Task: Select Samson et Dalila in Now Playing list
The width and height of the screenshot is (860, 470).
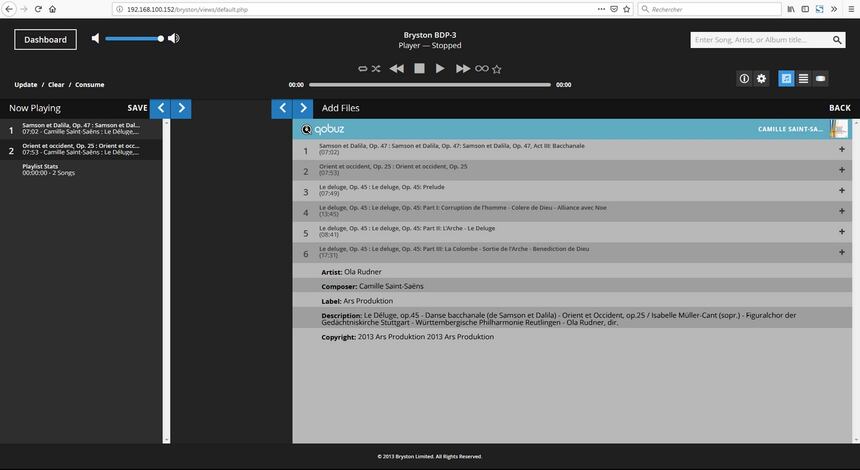Action: (81, 129)
